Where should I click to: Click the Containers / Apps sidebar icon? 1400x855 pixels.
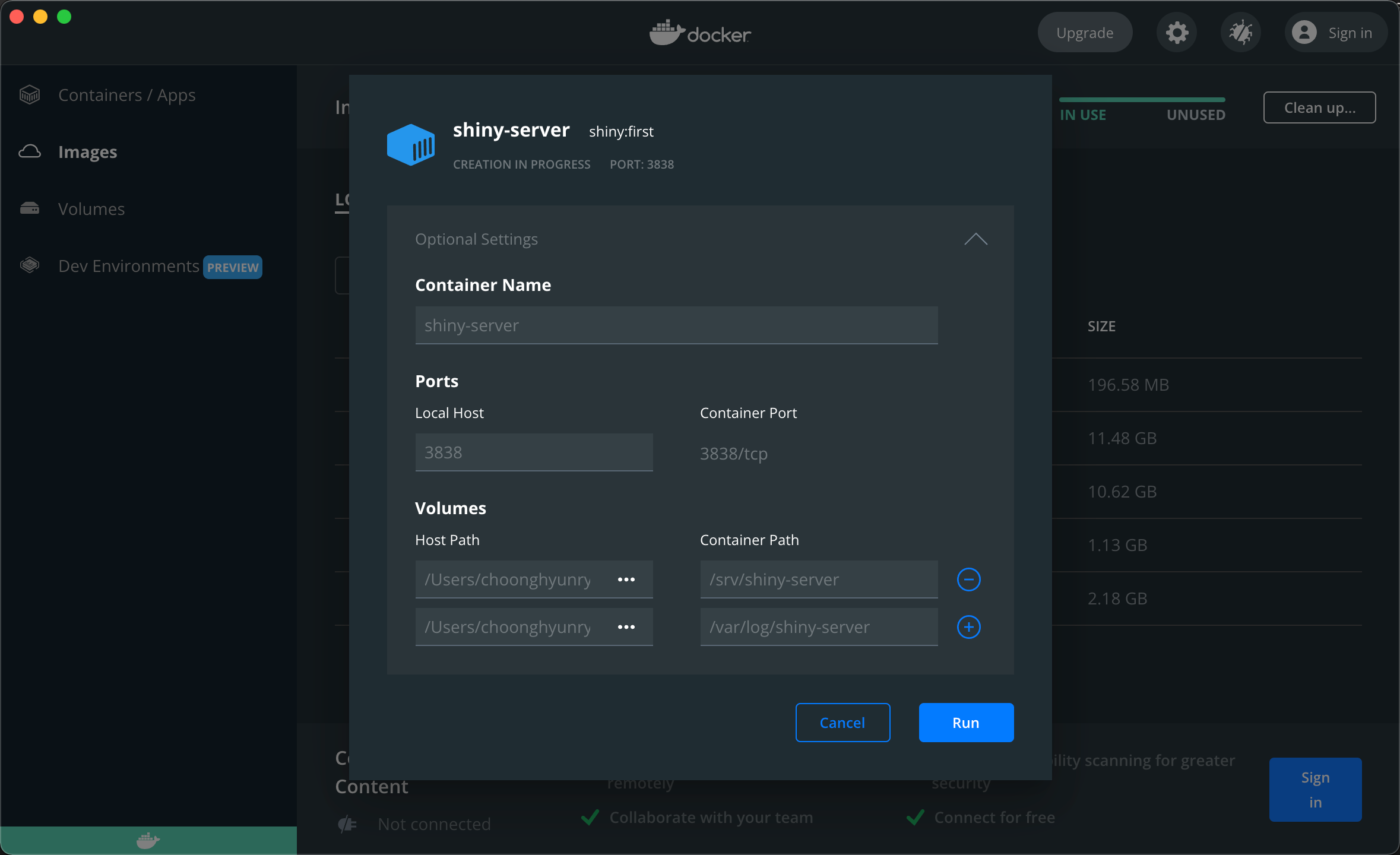click(x=30, y=95)
